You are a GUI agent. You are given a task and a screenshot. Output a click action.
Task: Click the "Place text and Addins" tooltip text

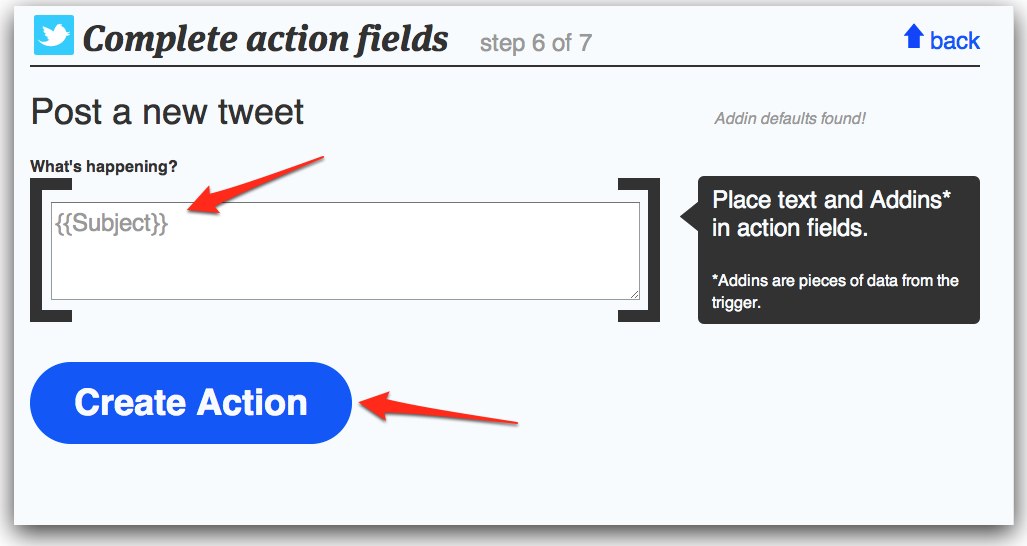[x=830, y=213]
